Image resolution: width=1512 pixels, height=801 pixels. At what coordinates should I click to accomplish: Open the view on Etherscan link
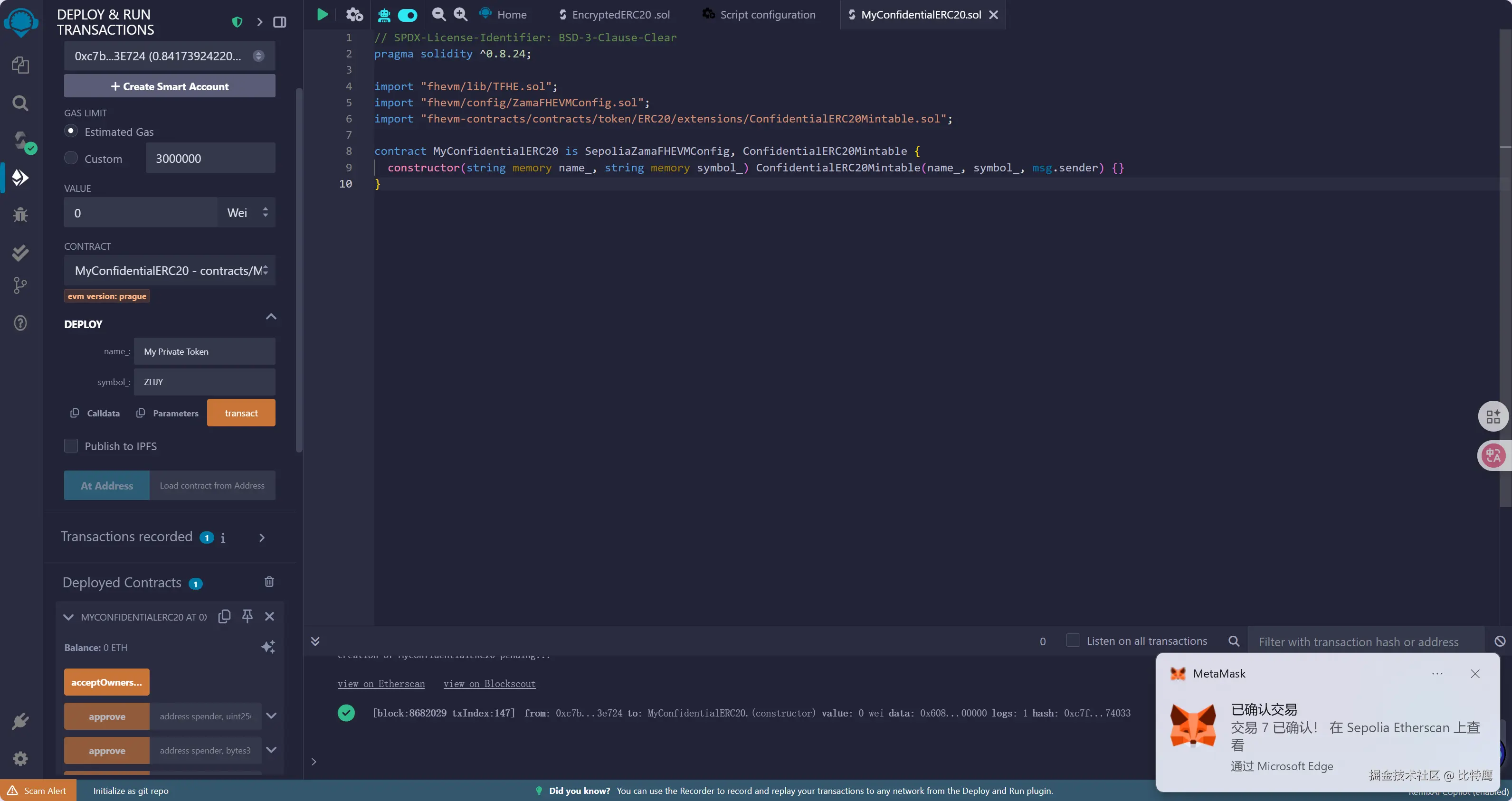(381, 684)
